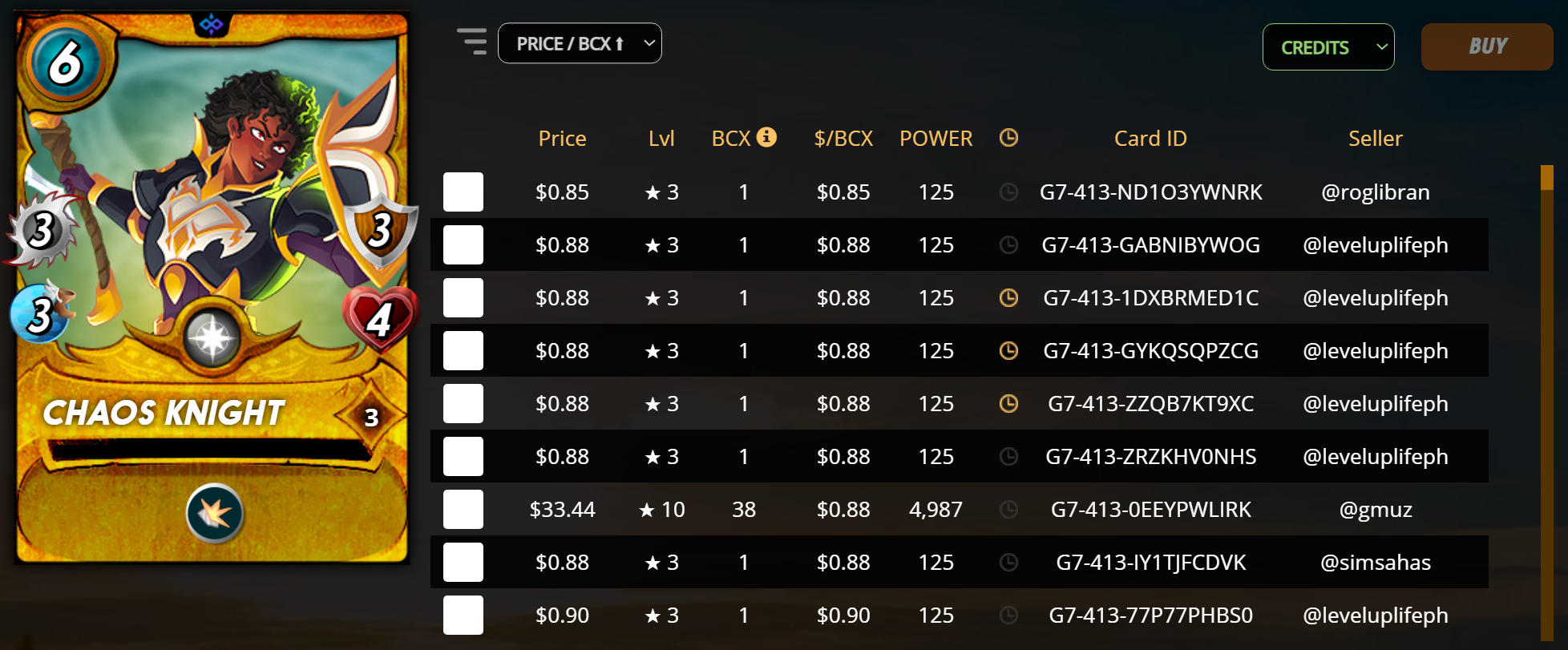Click the BCX info icon in header

766,137
